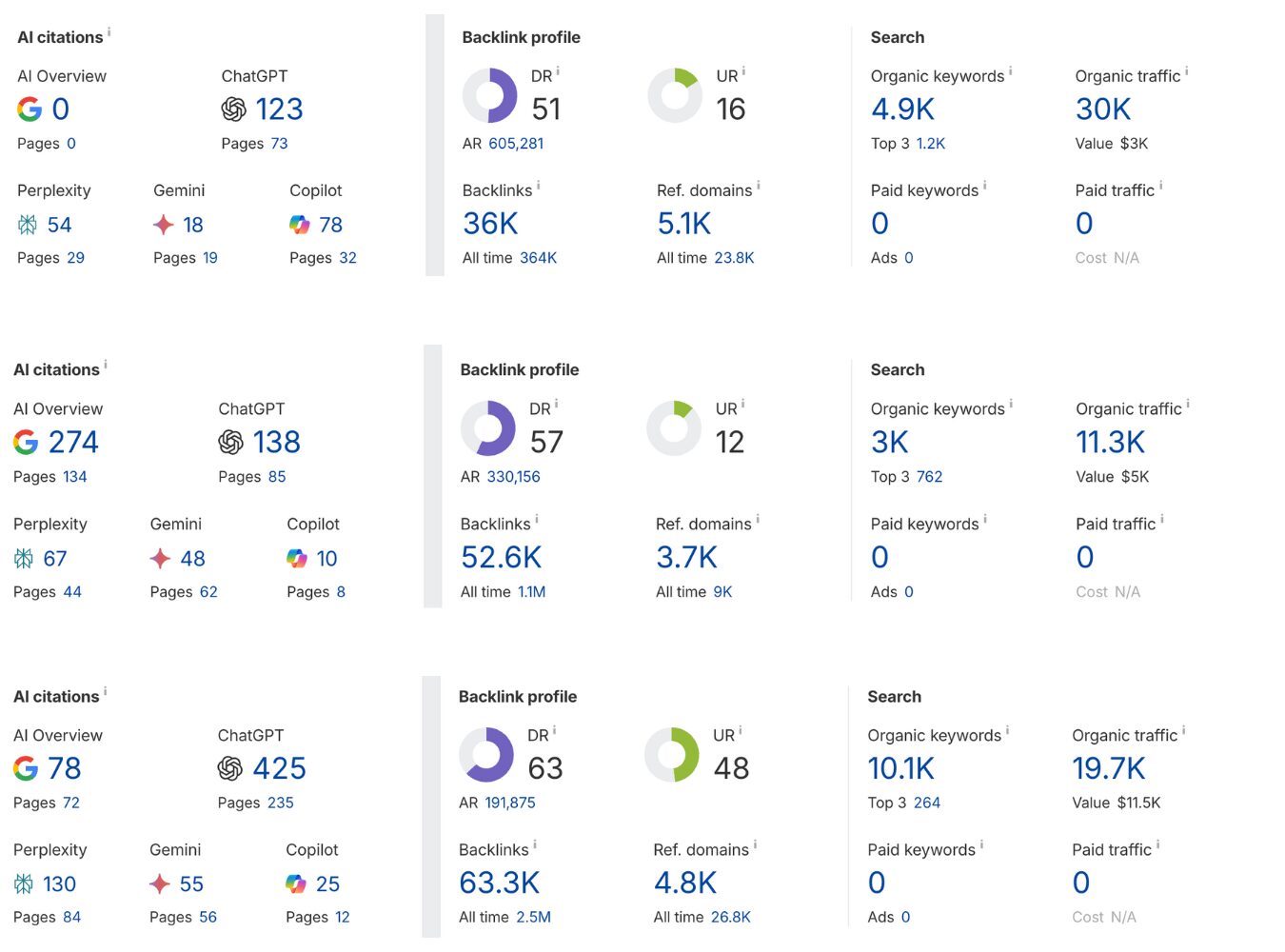Click the Google icon beside AI Overview 274

point(26,442)
